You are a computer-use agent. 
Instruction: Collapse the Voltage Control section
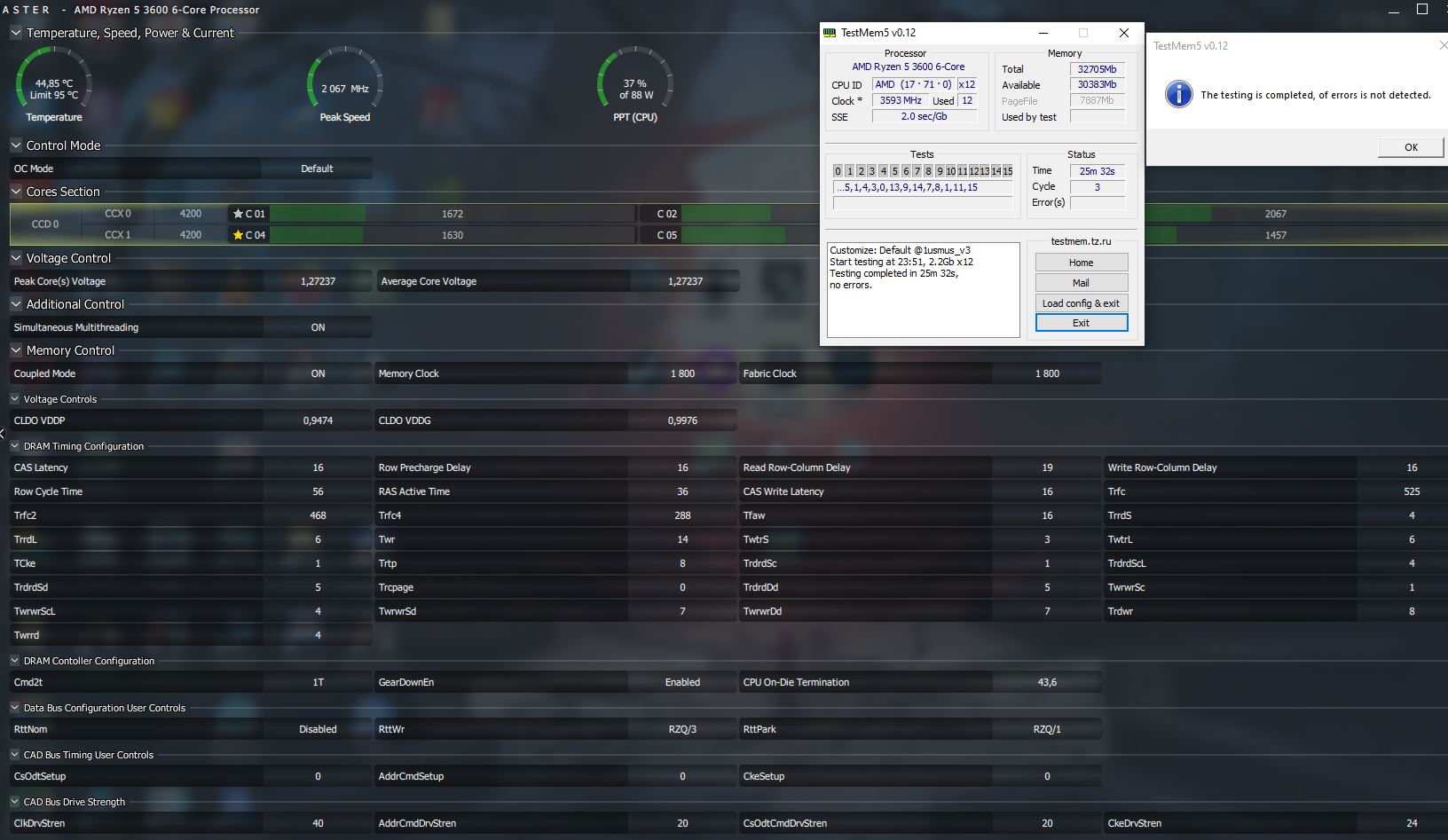16,258
